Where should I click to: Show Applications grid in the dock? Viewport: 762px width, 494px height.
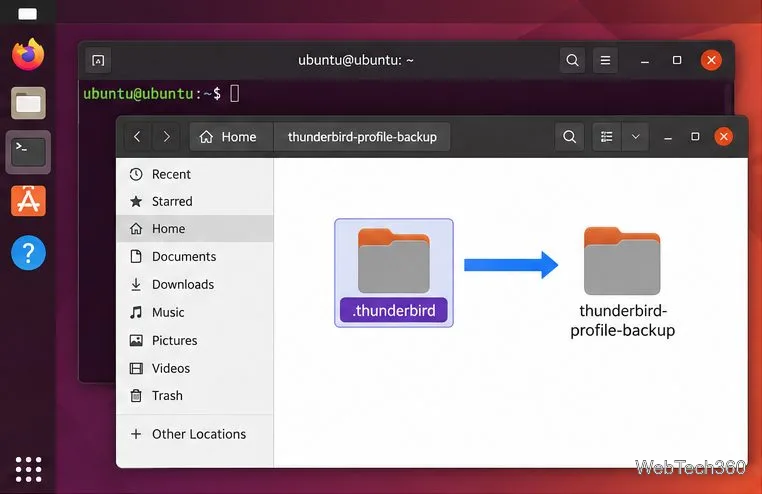[28, 469]
